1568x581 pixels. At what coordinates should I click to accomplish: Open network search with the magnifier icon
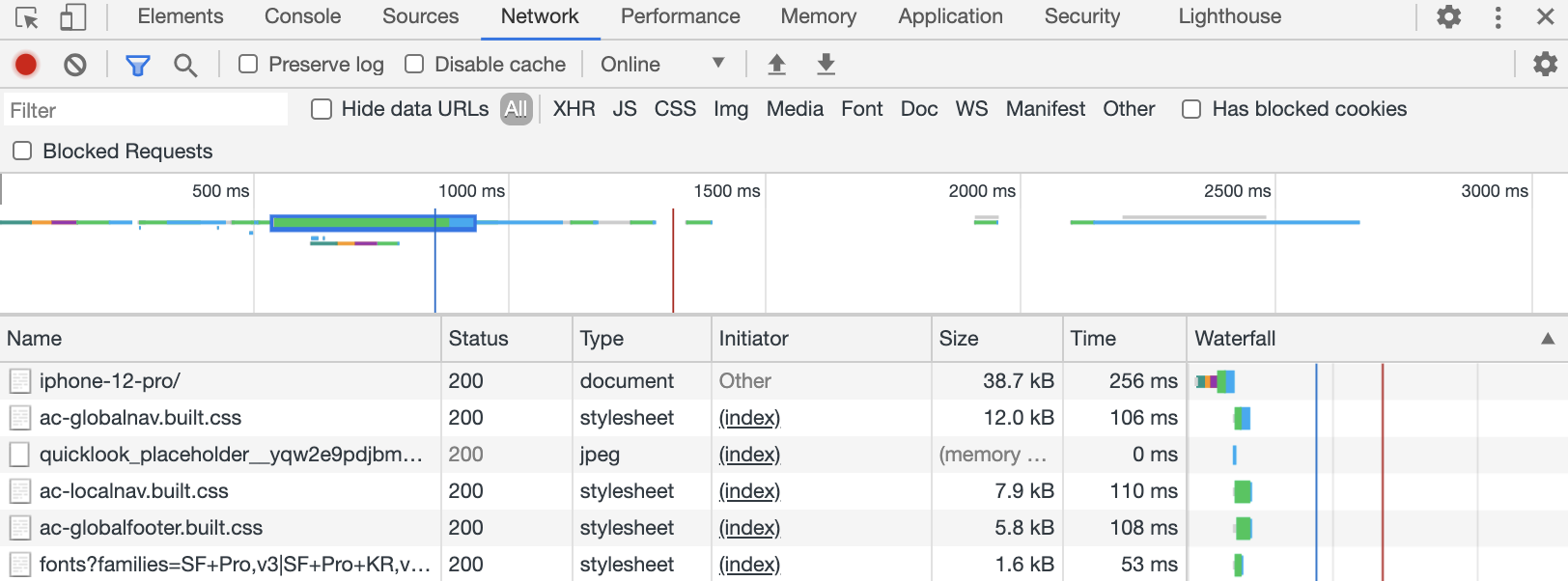pos(185,65)
